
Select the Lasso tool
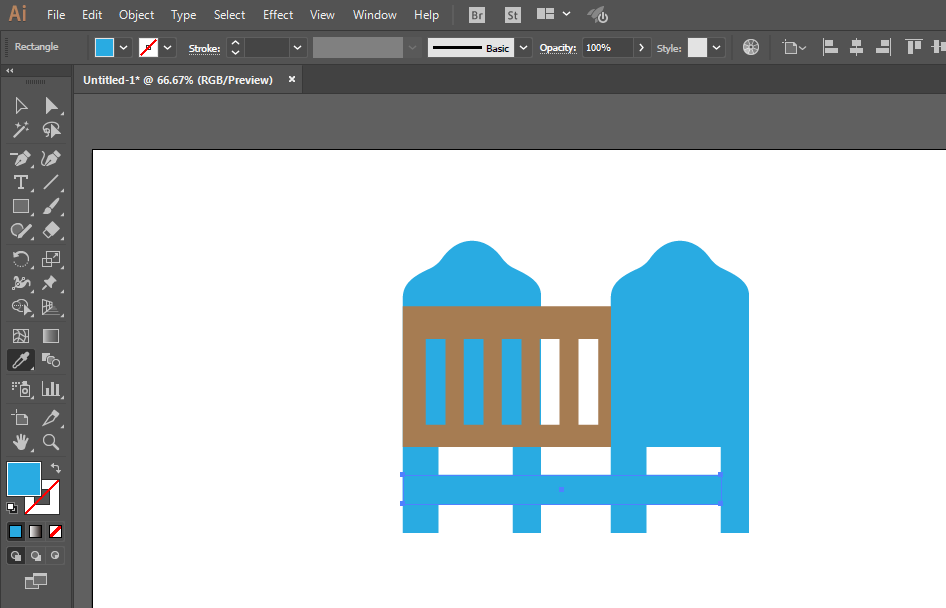pyautogui.click(x=51, y=130)
